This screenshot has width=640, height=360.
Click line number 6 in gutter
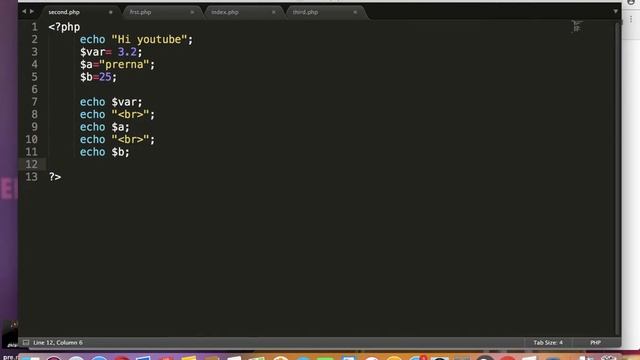(34, 89)
